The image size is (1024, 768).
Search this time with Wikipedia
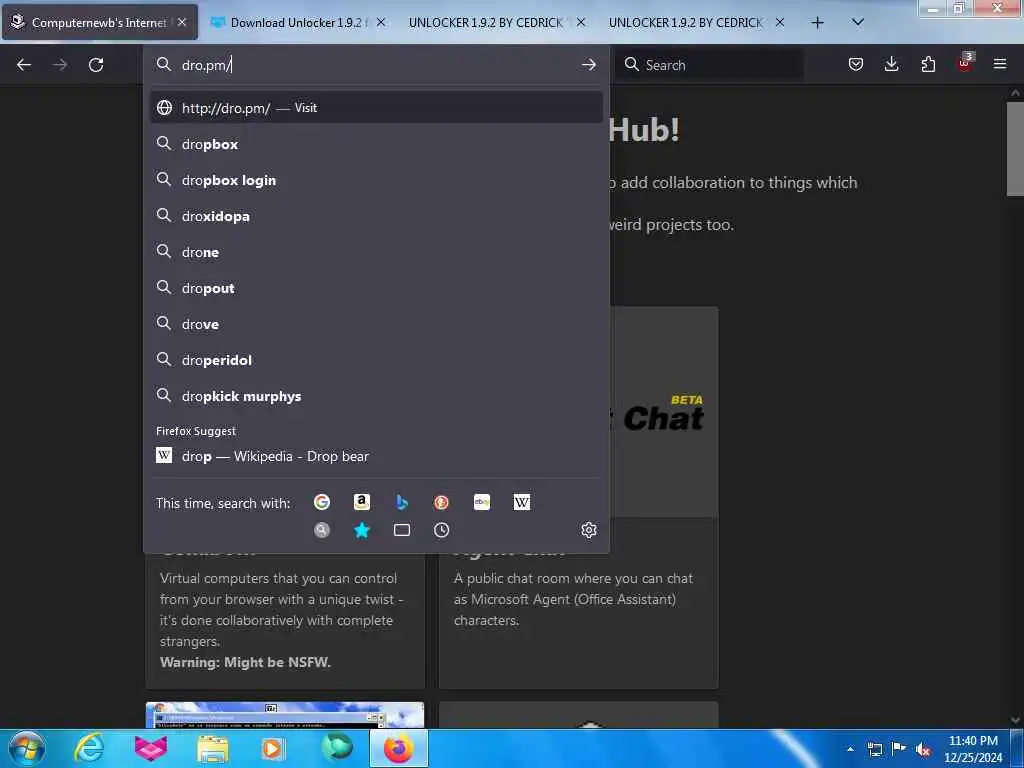[522, 502]
